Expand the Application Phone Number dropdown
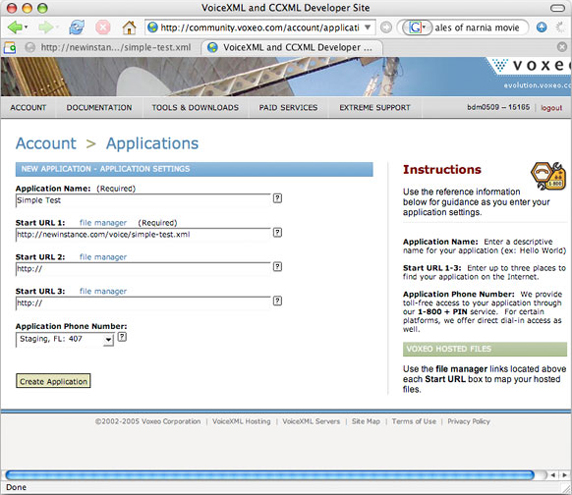Image resolution: width=572 pixels, height=495 pixels. 65,339
